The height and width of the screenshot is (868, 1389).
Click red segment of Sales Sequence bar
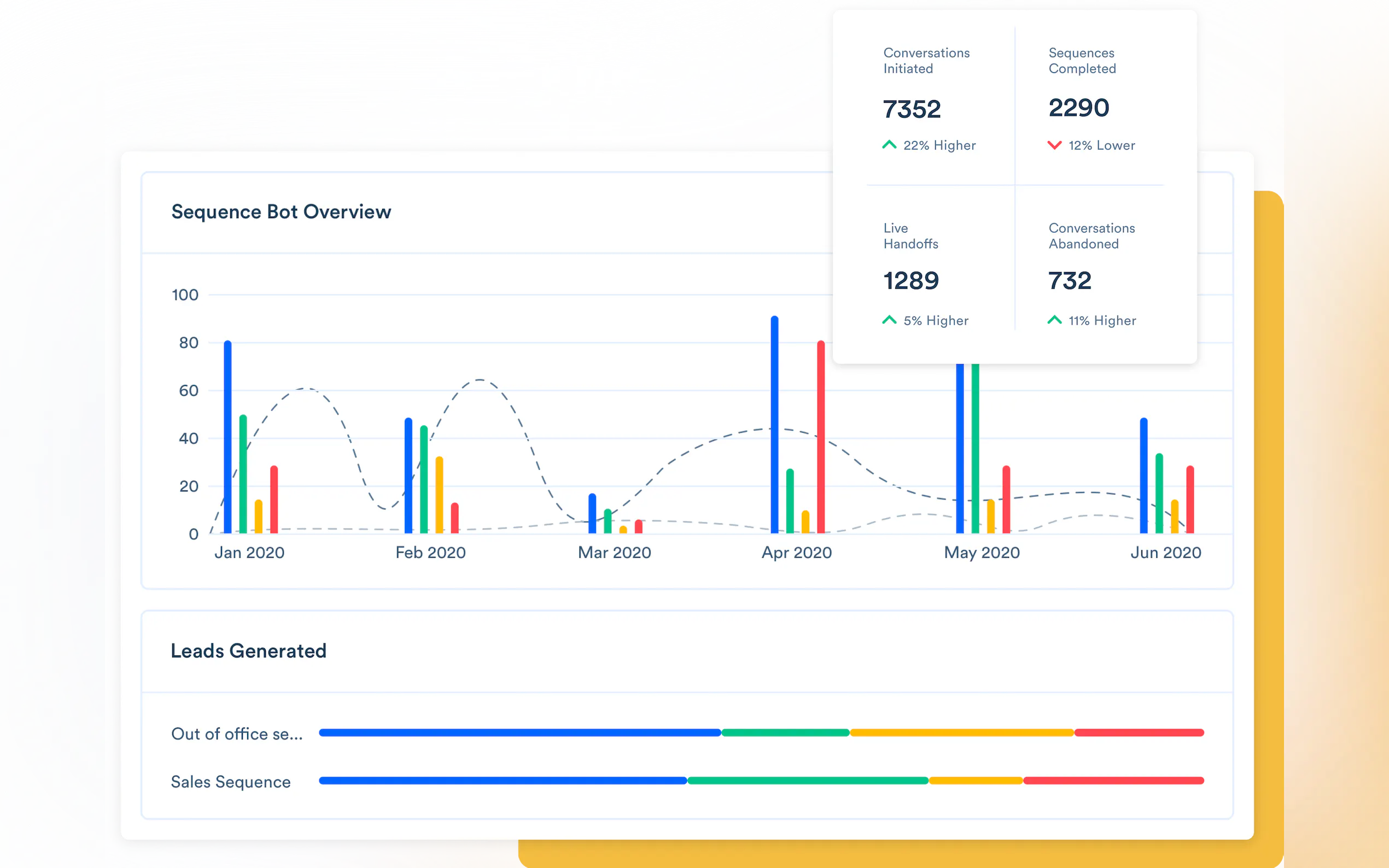click(x=1113, y=781)
